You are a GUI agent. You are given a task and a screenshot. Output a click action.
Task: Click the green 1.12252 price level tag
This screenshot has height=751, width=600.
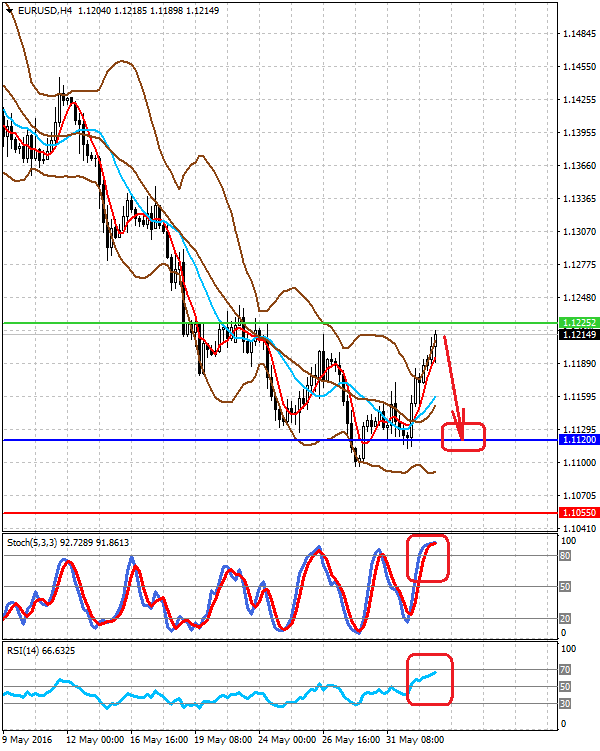pos(579,322)
